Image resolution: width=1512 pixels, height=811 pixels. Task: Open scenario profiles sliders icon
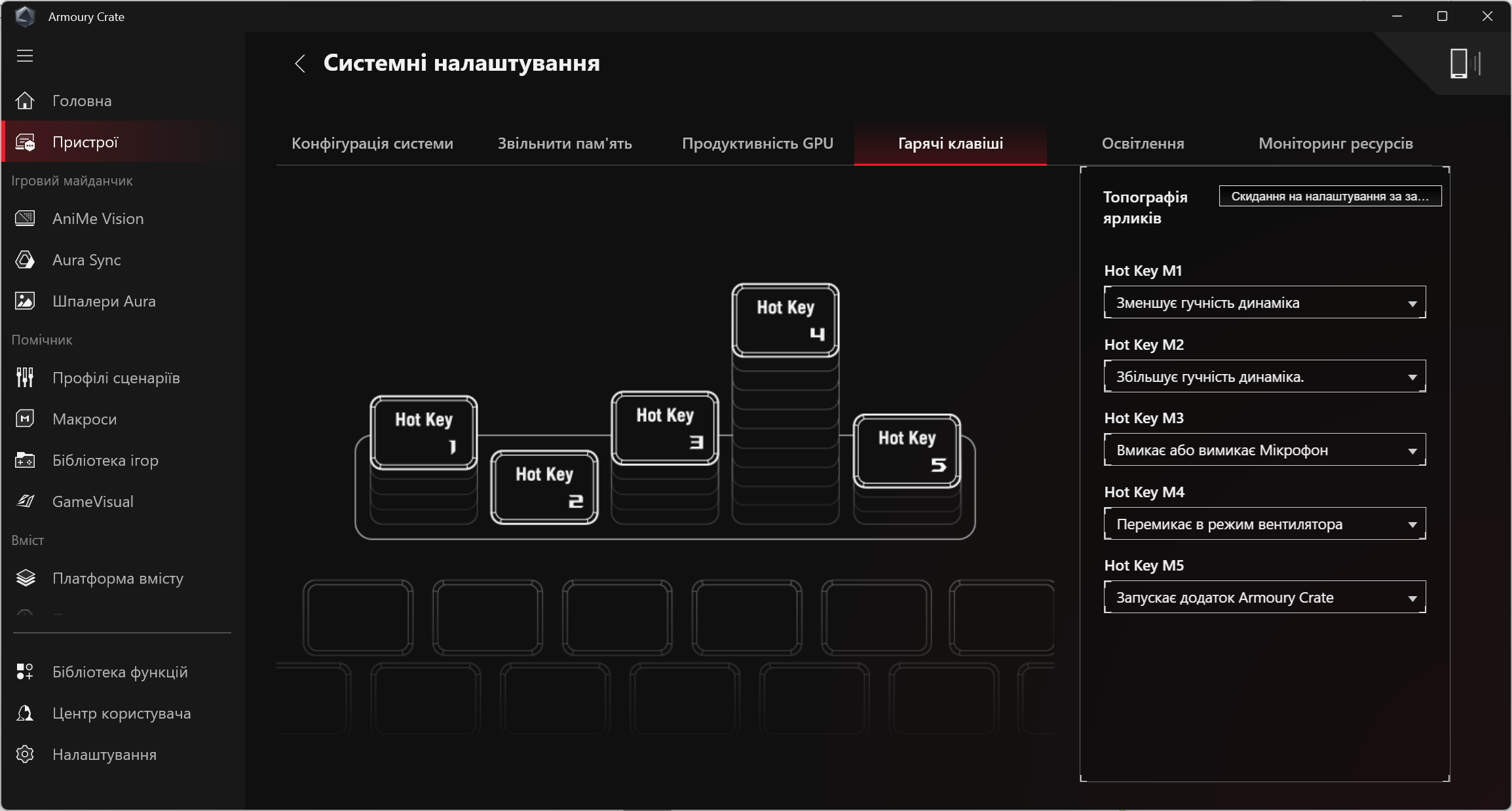point(25,378)
